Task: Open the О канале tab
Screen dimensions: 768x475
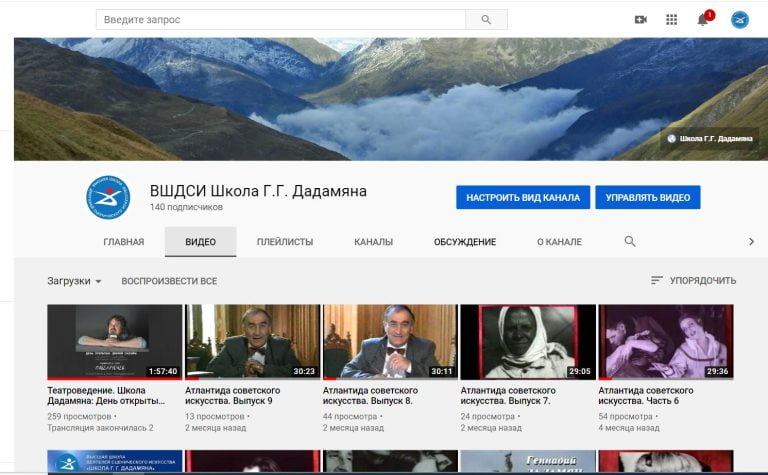Action: pos(559,242)
